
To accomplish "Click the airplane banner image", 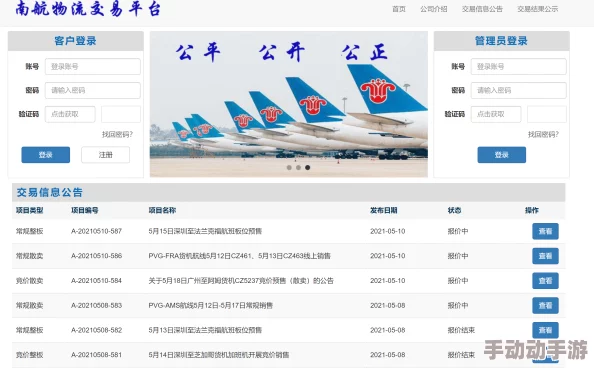I will click(289, 104).
